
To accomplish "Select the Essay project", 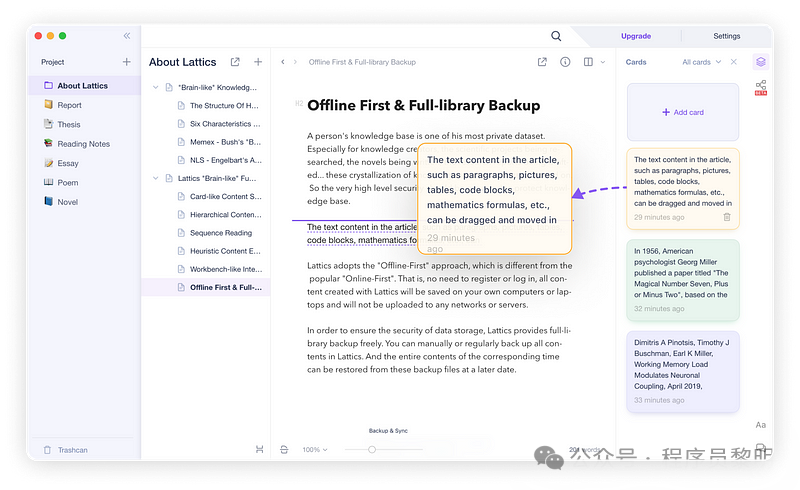I will click(85, 163).
